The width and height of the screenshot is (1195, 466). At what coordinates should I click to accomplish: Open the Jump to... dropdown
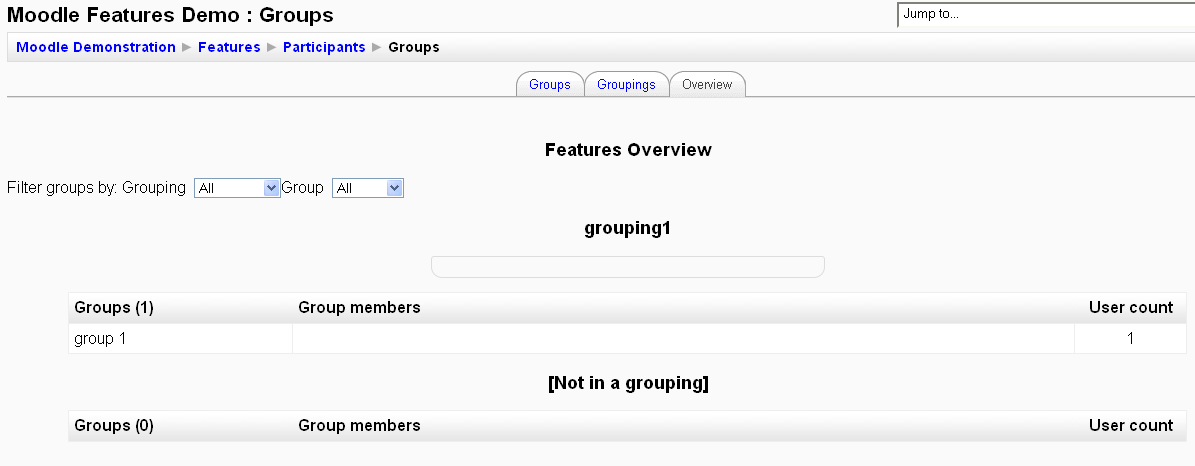point(1046,14)
